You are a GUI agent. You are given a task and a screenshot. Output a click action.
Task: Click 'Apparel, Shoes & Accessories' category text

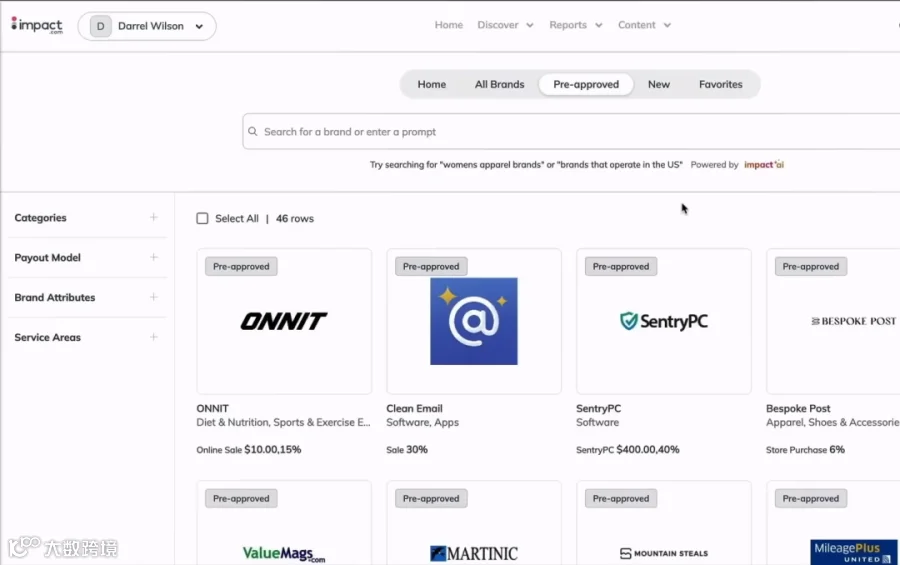833,423
